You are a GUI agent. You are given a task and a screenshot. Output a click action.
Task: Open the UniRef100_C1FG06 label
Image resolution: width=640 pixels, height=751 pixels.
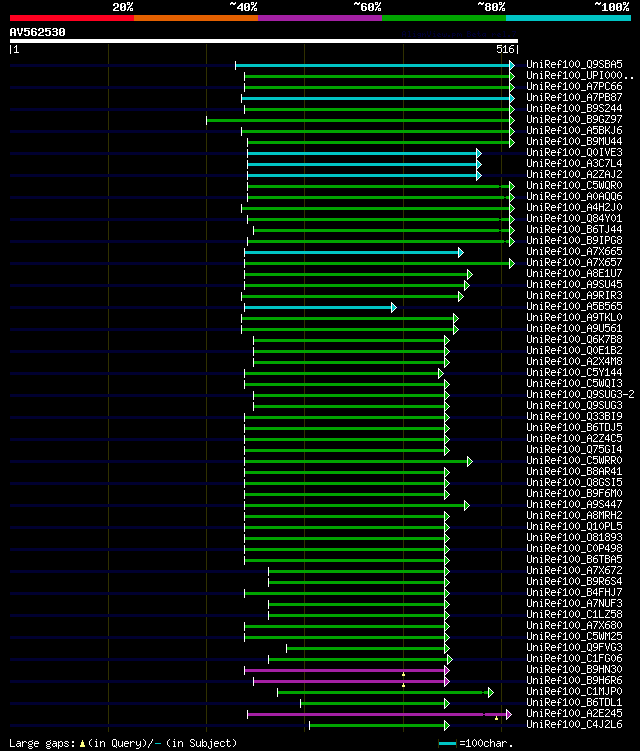pyautogui.click(x=574, y=659)
